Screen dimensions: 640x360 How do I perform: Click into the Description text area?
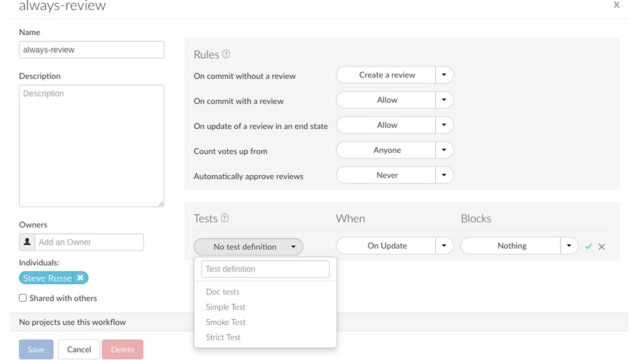click(x=91, y=146)
